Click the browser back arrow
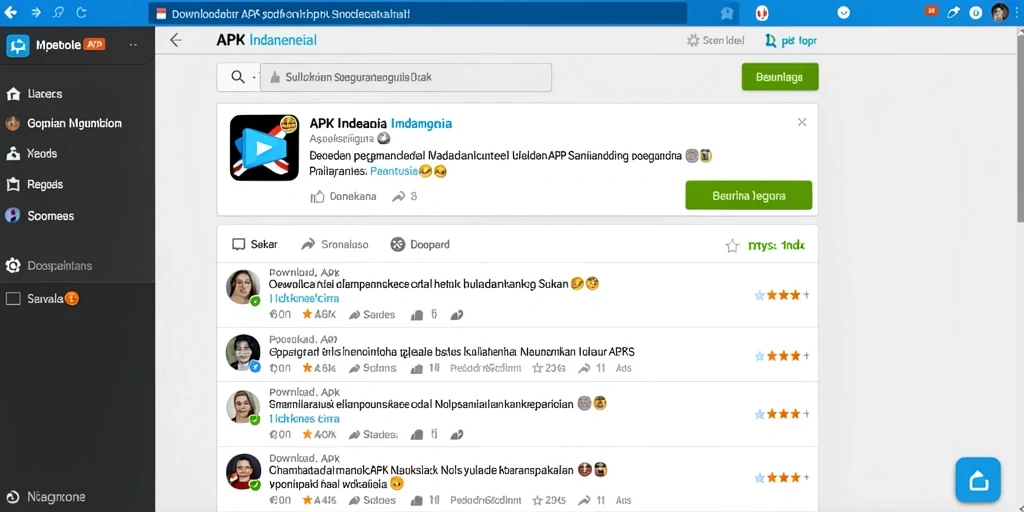Image resolution: width=1024 pixels, height=512 pixels. point(10,12)
